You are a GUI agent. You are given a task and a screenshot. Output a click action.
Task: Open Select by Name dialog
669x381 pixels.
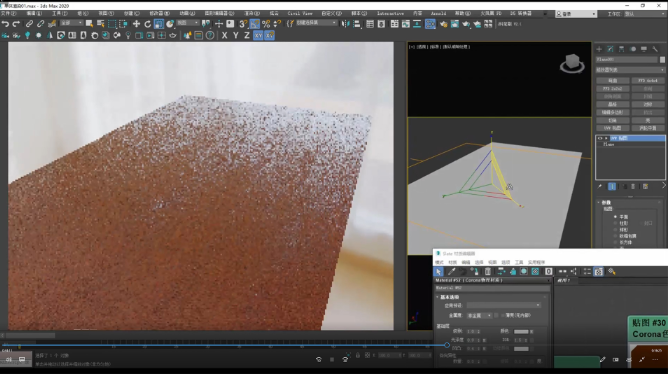pyautogui.click(x=101, y=24)
